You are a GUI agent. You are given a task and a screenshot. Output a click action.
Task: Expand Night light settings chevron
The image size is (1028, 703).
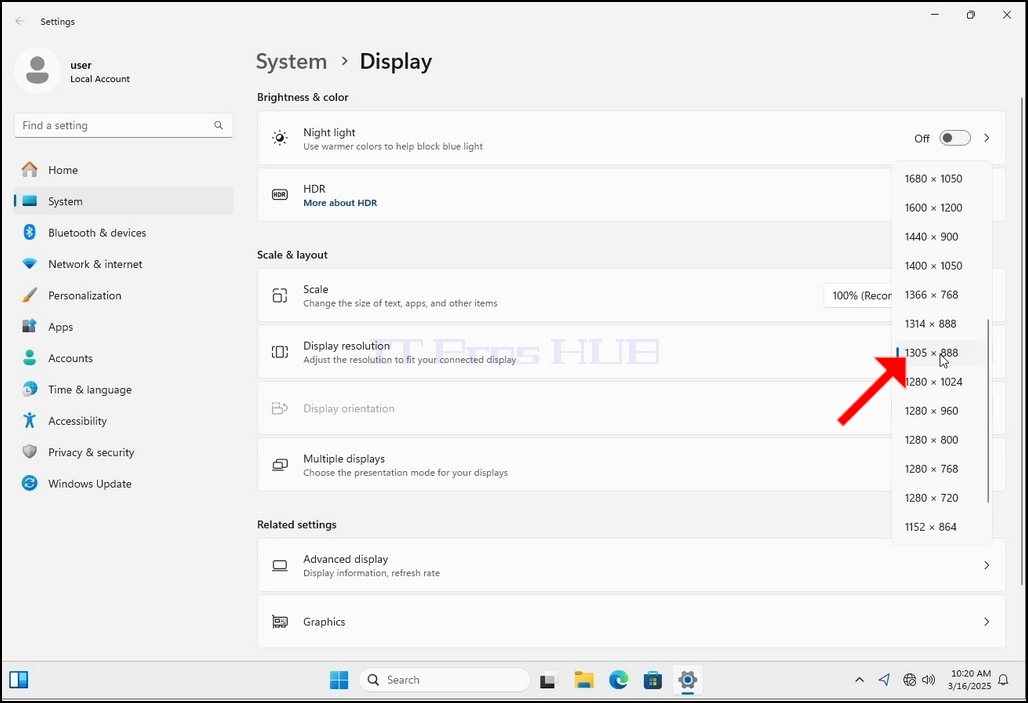[x=987, y=138]
